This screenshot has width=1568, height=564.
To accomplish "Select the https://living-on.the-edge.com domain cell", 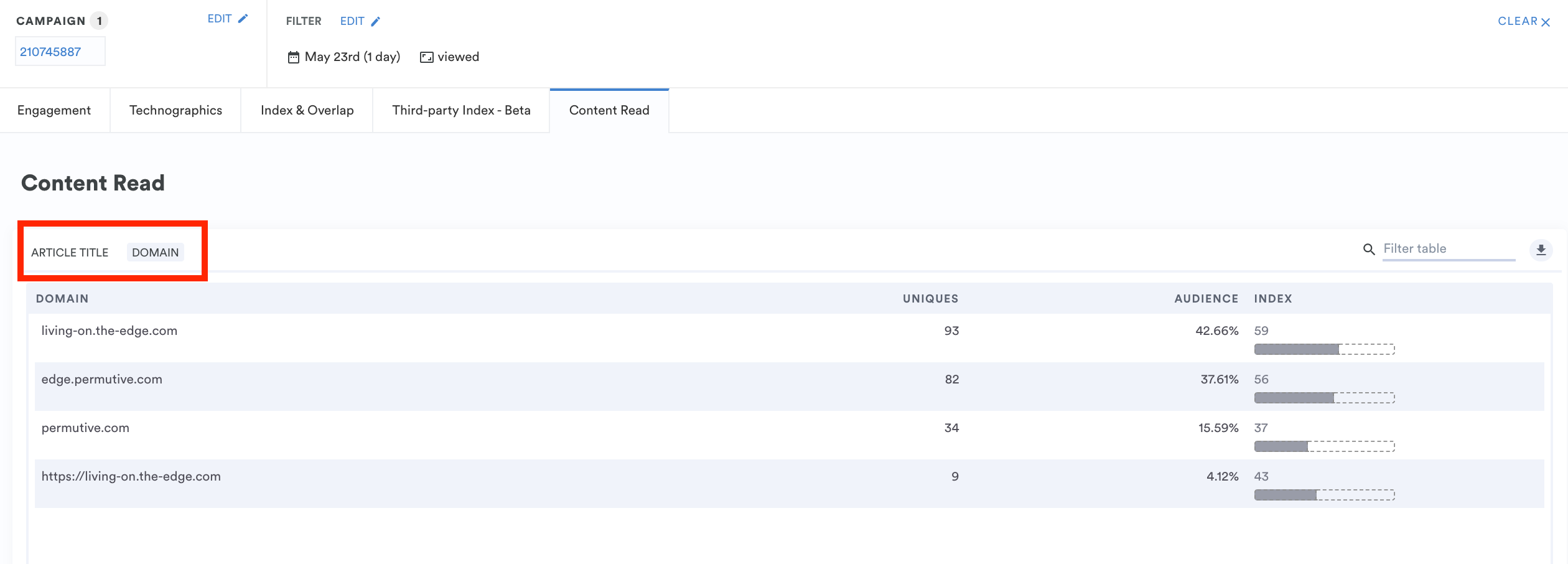I will coord(131,476).
